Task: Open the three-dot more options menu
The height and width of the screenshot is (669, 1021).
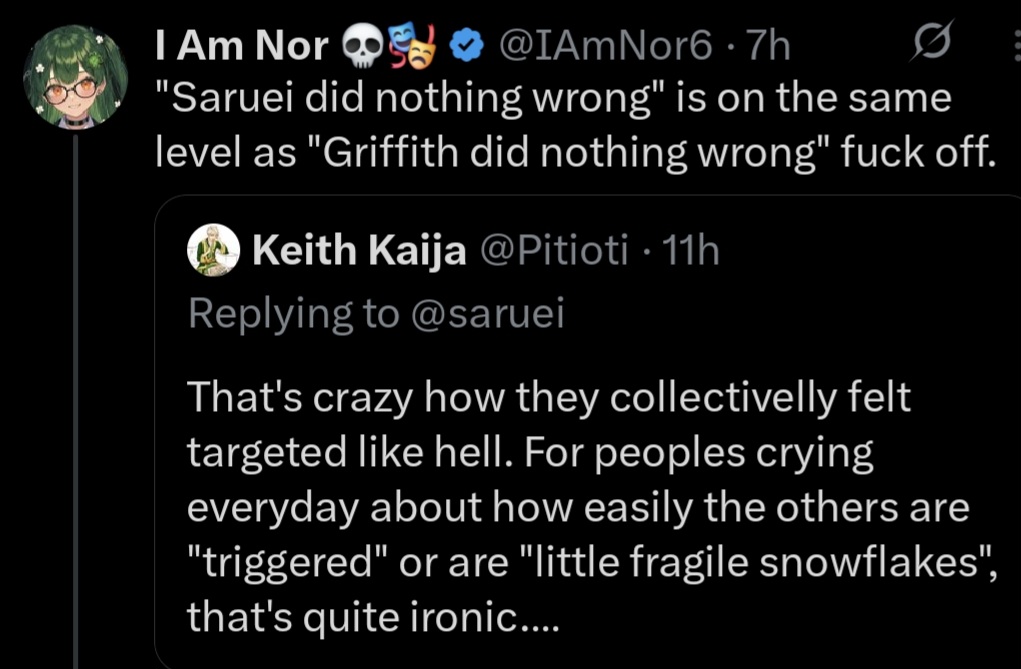Action: click(1013, 44)
